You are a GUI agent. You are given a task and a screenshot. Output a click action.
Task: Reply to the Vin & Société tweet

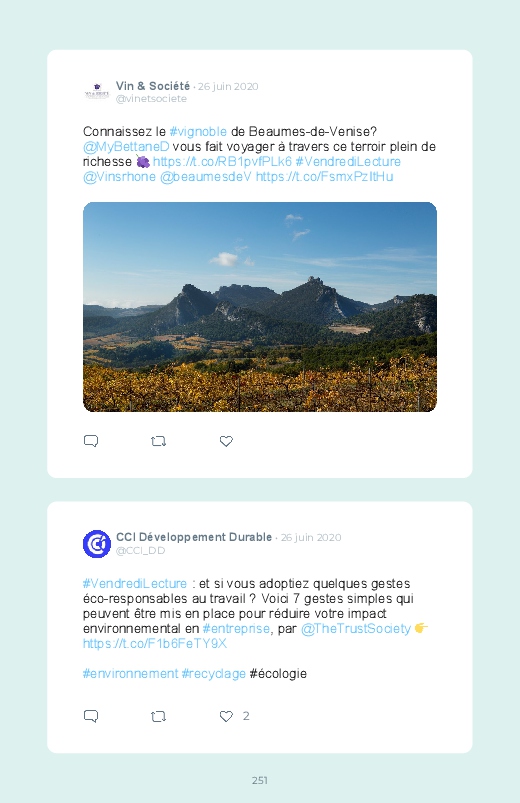(91, 441)
